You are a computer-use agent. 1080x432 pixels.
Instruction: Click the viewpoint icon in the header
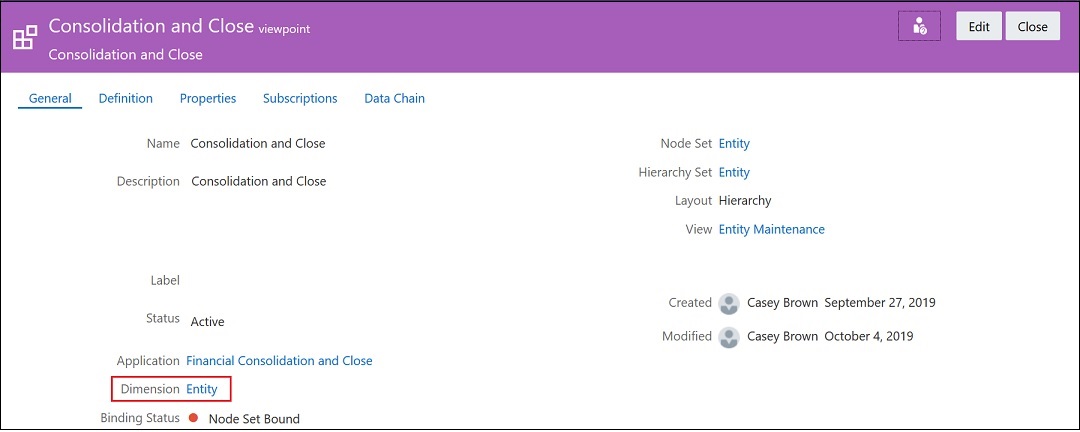click(25, 37)
